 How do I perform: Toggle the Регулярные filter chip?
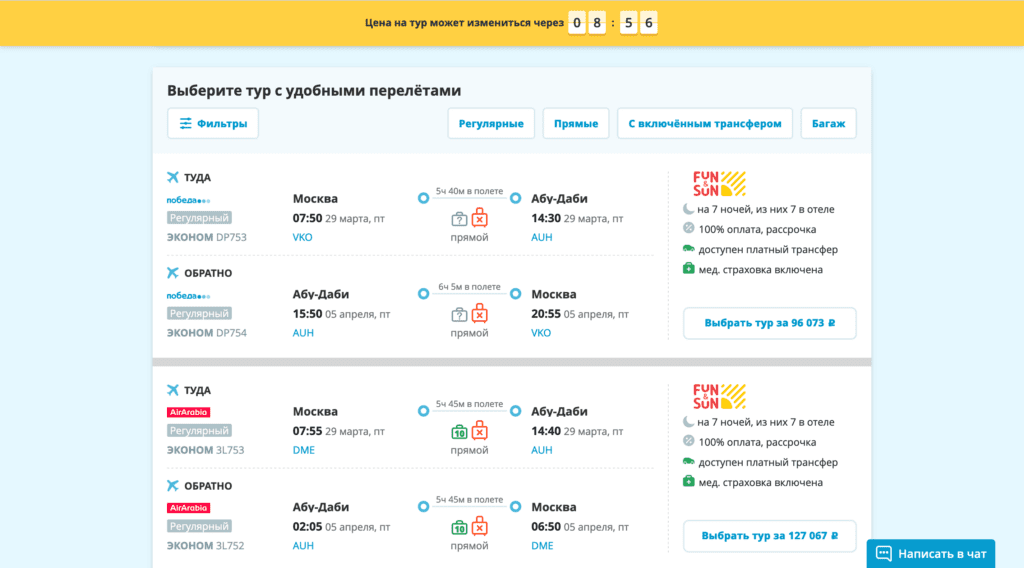point(491,123)
